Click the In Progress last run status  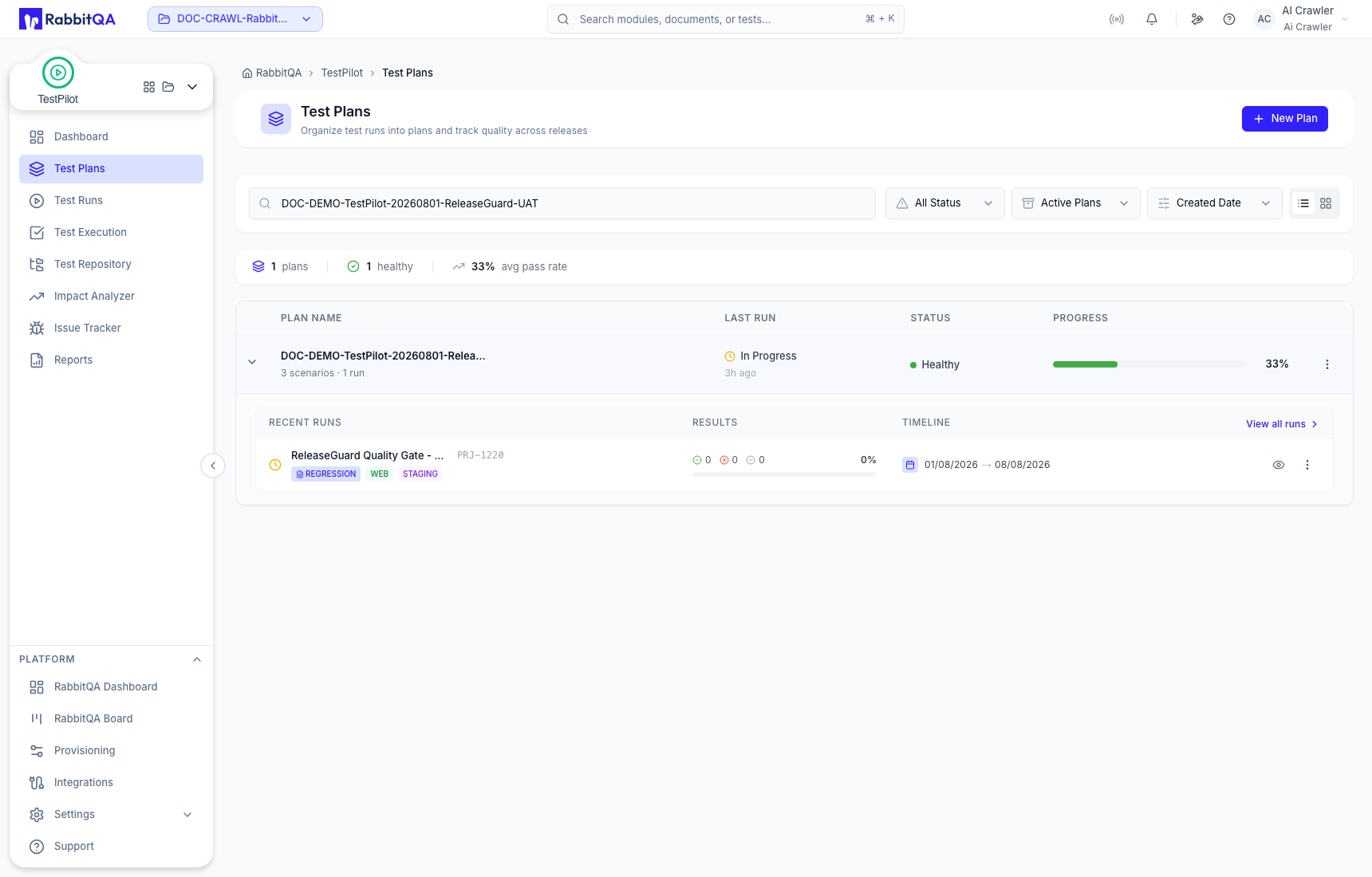760,356
